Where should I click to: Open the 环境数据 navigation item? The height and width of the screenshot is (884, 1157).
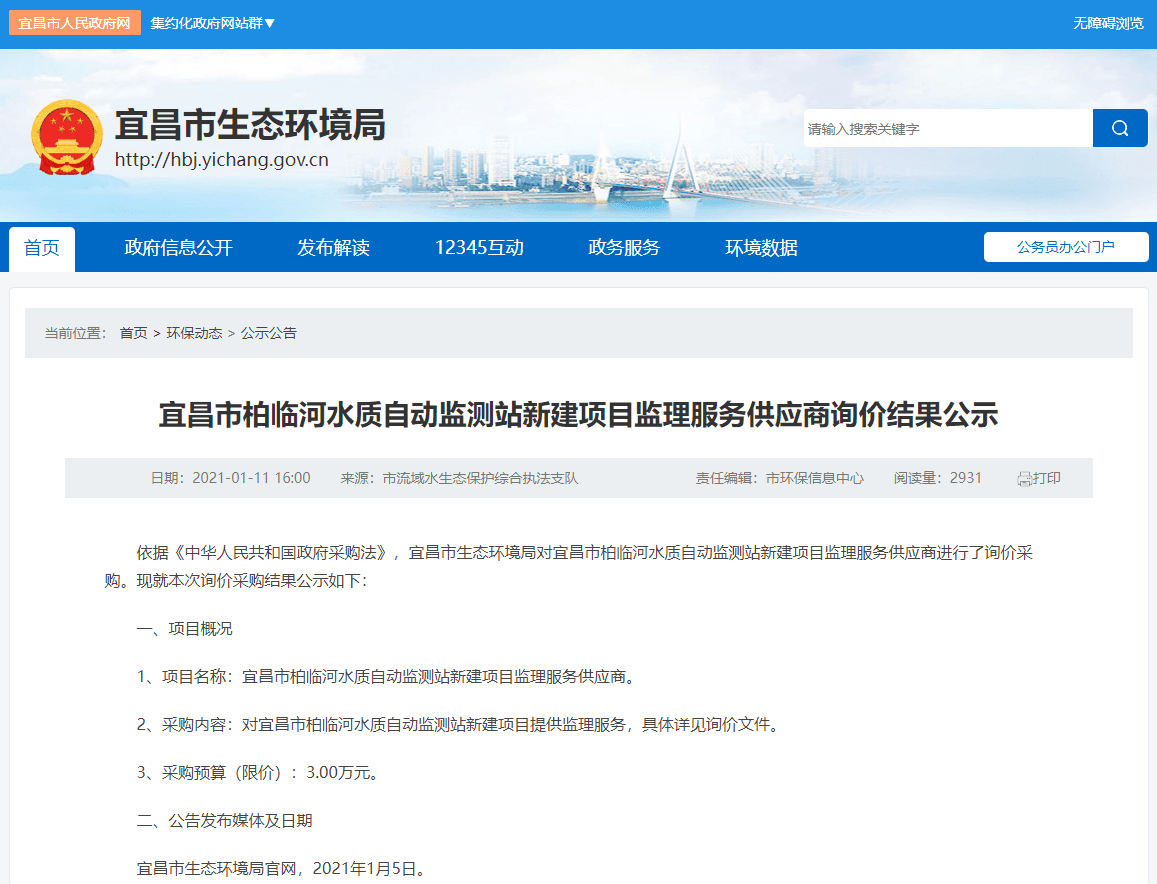click(x=761, y=248)
